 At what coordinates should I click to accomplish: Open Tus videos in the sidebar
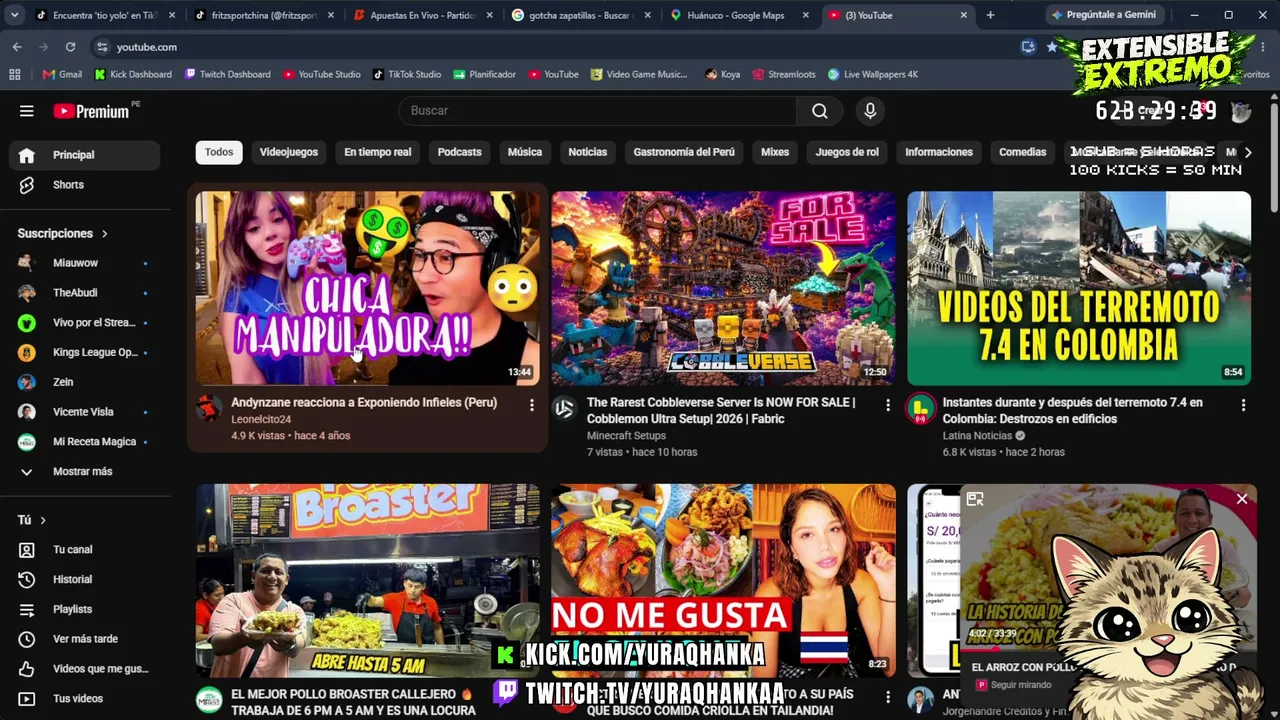(x=84, y=699)
